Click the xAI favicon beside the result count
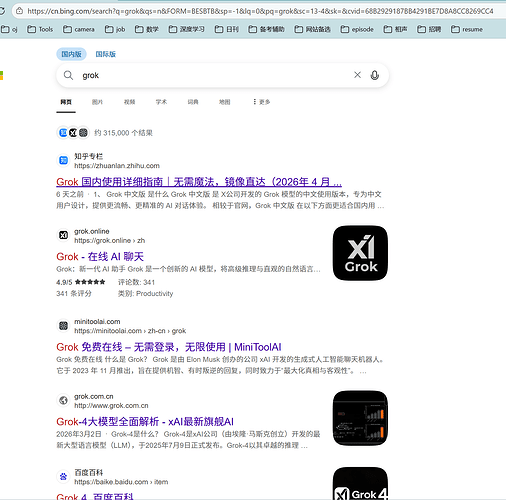 click(x=73, y=133)
